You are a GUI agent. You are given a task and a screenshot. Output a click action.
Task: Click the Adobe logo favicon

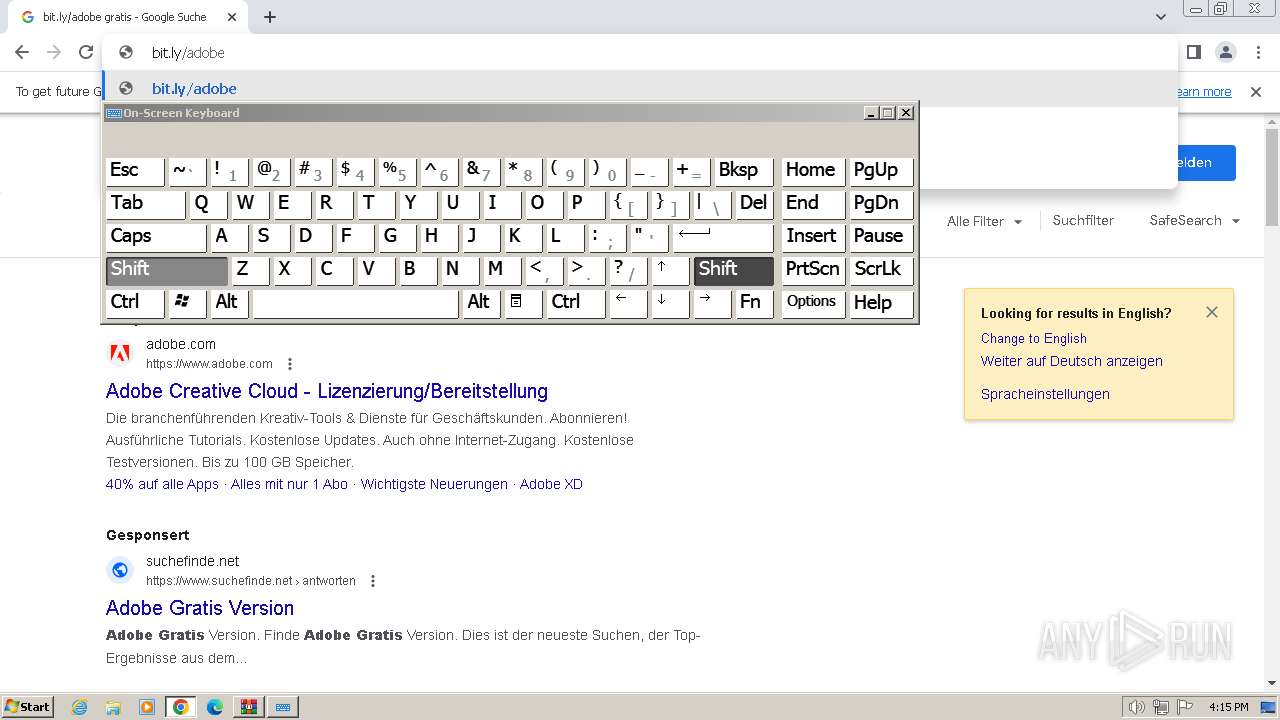tap(120, 353)
